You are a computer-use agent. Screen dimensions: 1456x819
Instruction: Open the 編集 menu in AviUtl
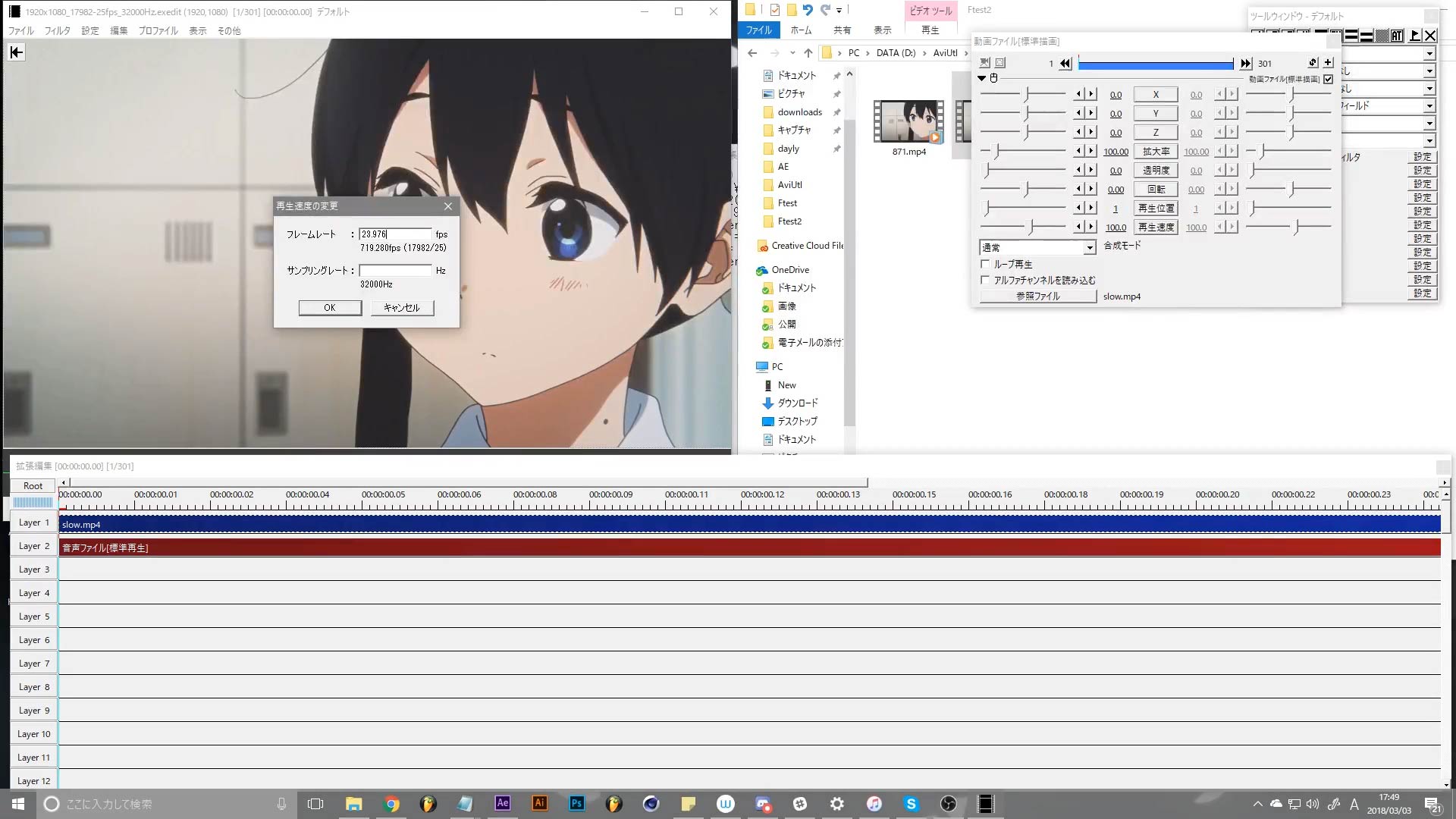tap(119, 31)
